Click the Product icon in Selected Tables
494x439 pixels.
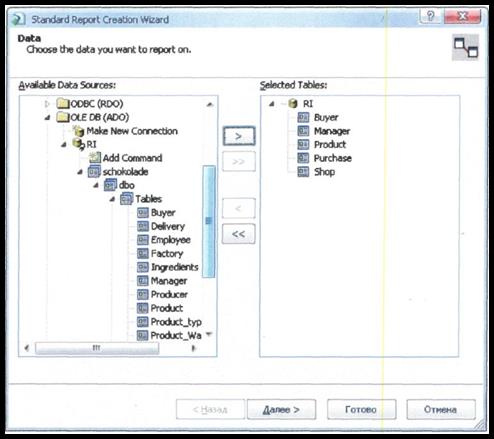[x=303, y=144]
